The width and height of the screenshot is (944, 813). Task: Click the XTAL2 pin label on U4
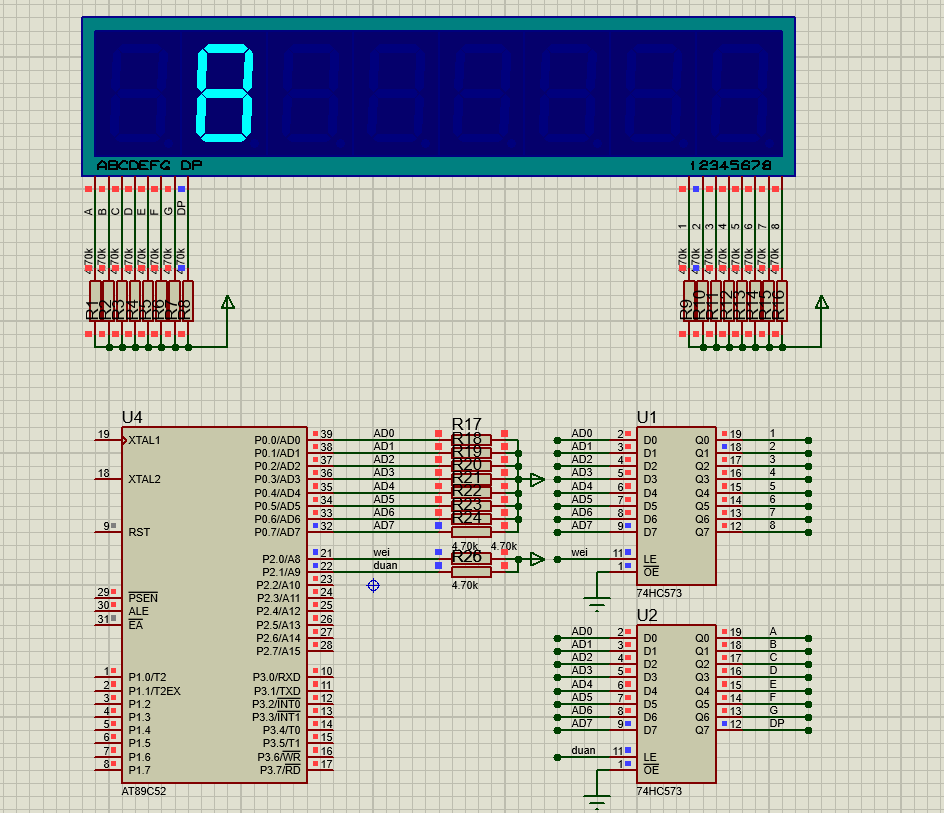pos(144,479)
